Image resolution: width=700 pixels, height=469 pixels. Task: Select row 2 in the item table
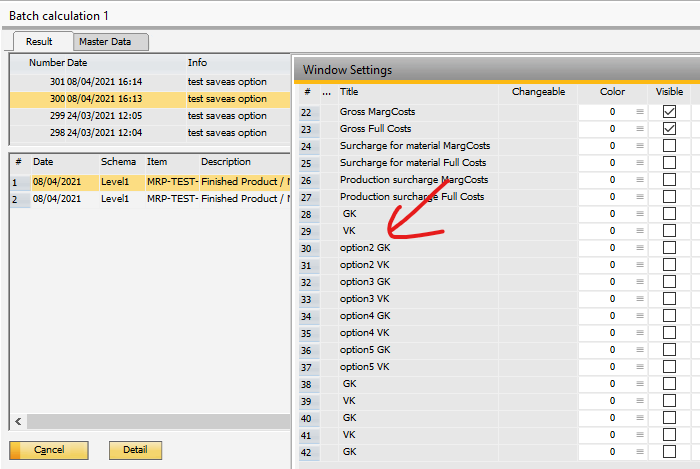148,199
